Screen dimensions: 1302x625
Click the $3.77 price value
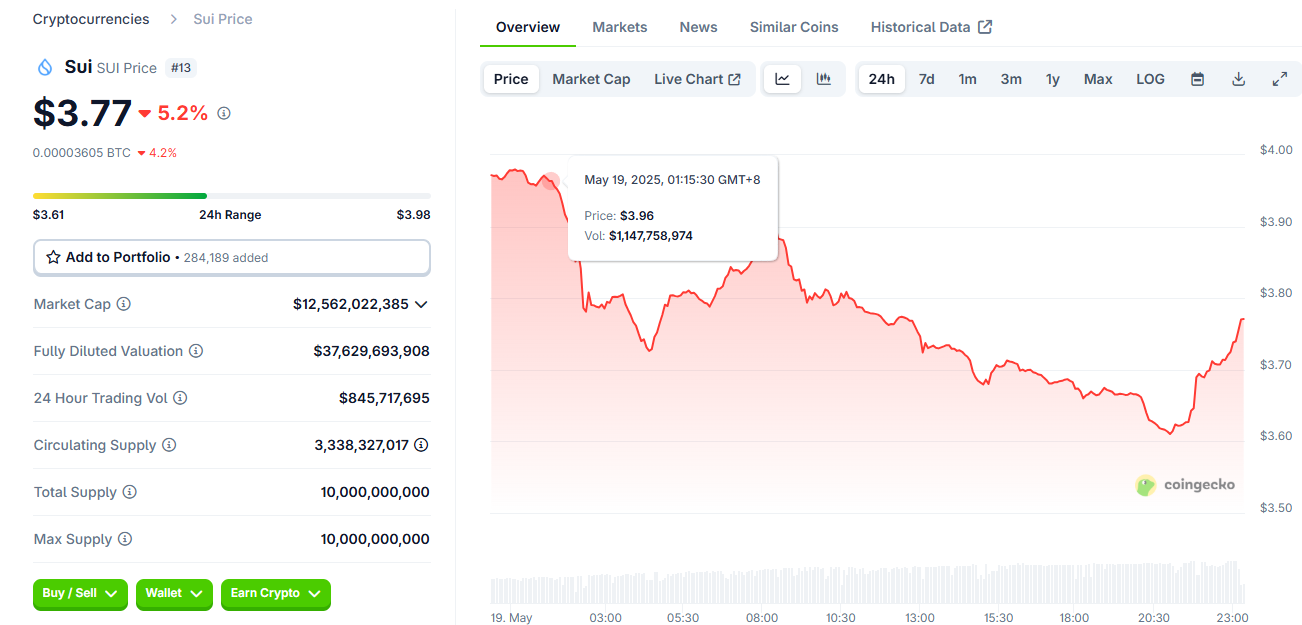82,113
